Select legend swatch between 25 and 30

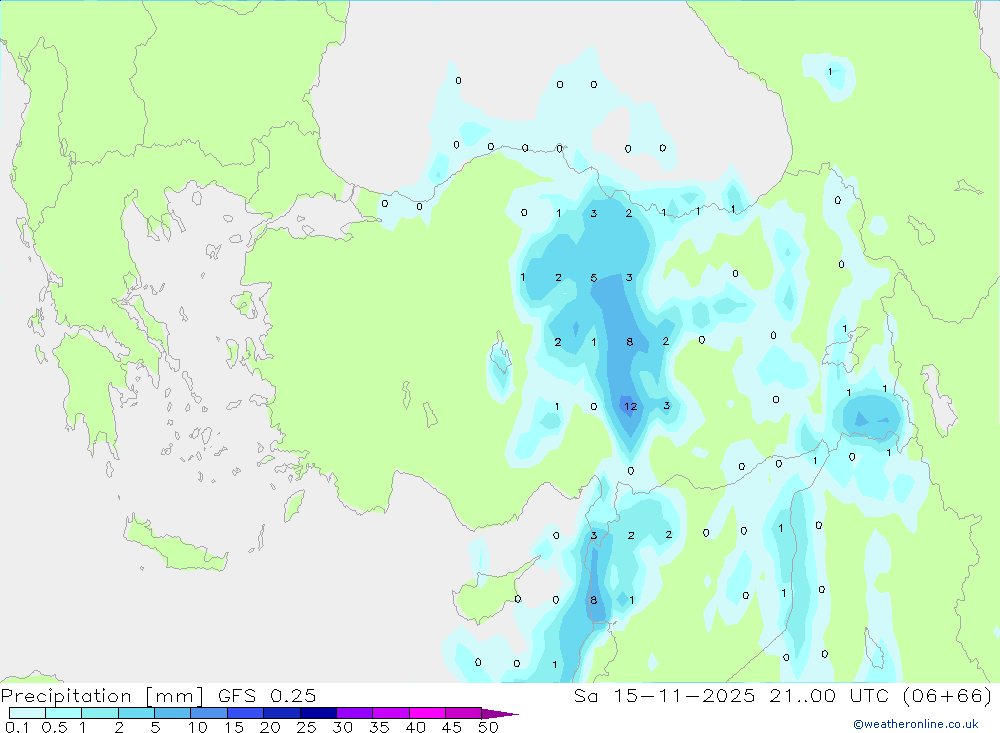tap(318, 713)
